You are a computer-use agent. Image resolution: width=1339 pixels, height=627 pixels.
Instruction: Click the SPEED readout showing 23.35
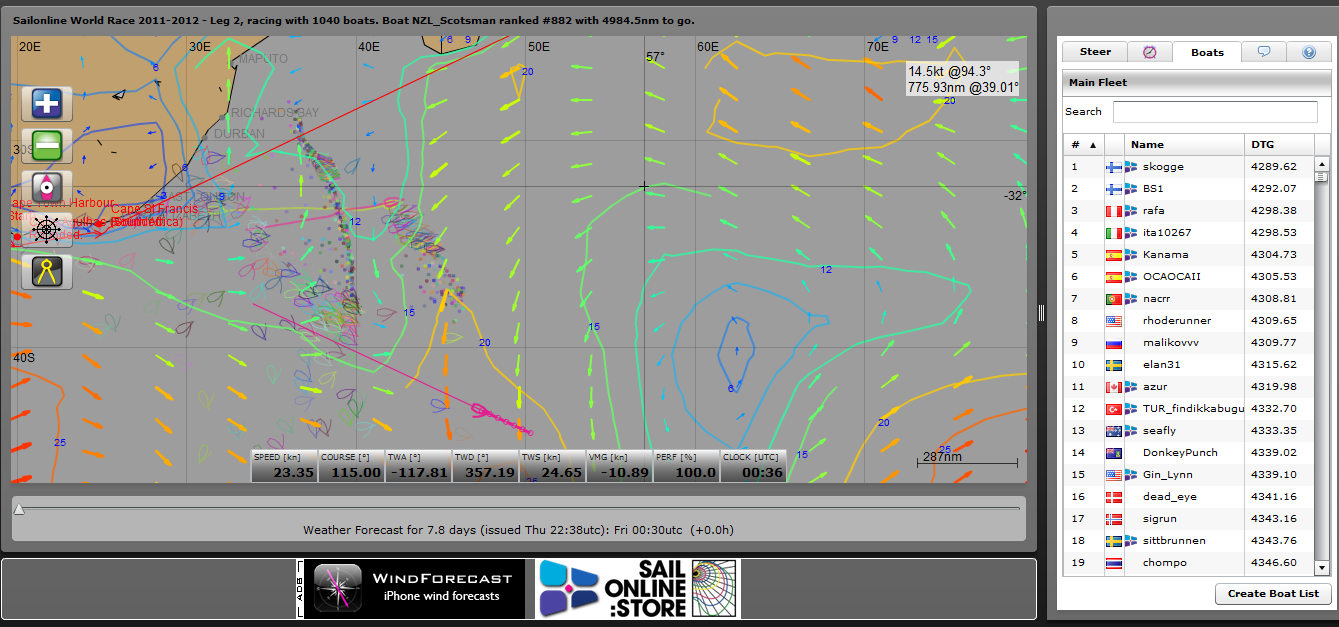tap(284, 466)
